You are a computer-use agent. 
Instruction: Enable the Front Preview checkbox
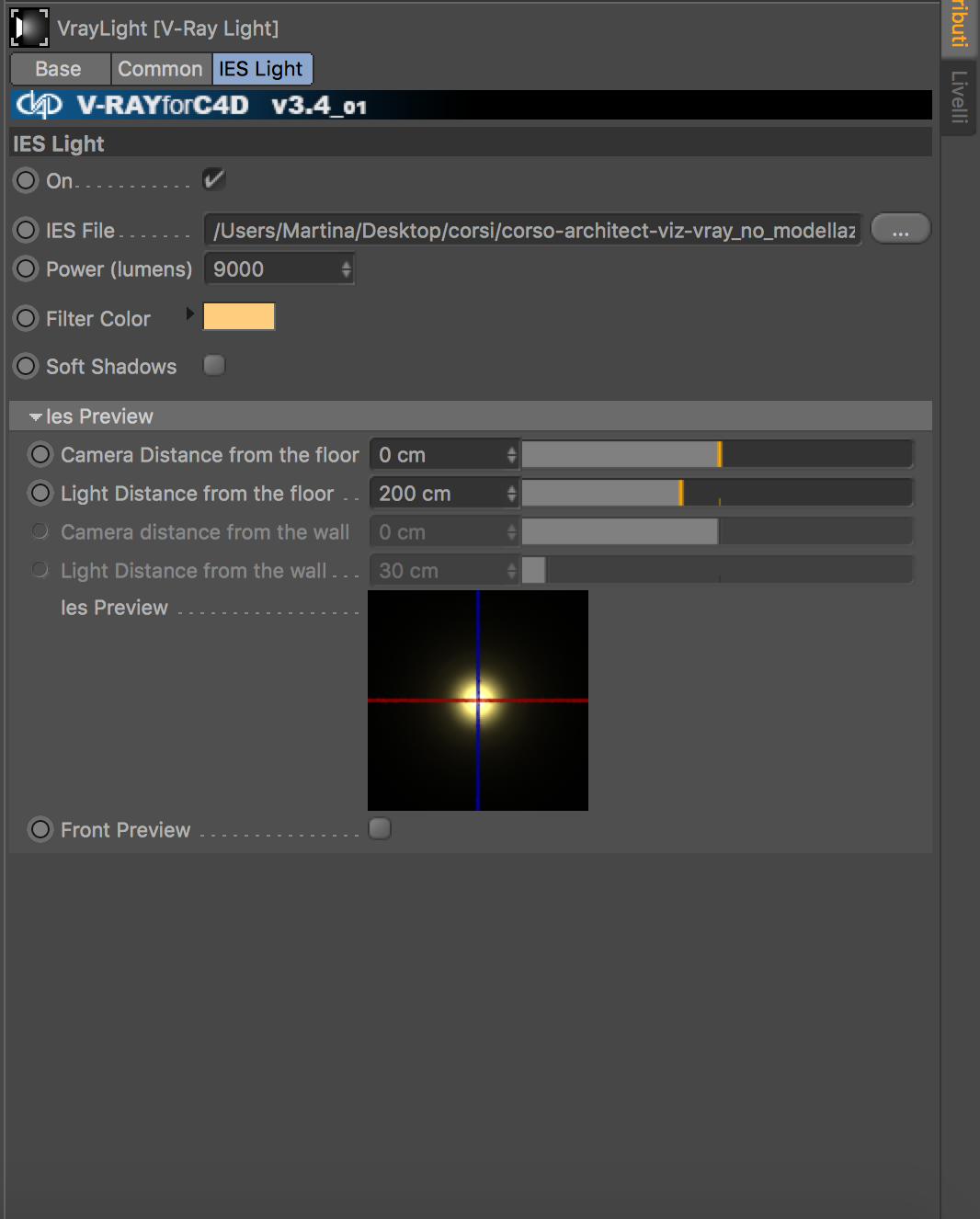(x=380, y=829)
